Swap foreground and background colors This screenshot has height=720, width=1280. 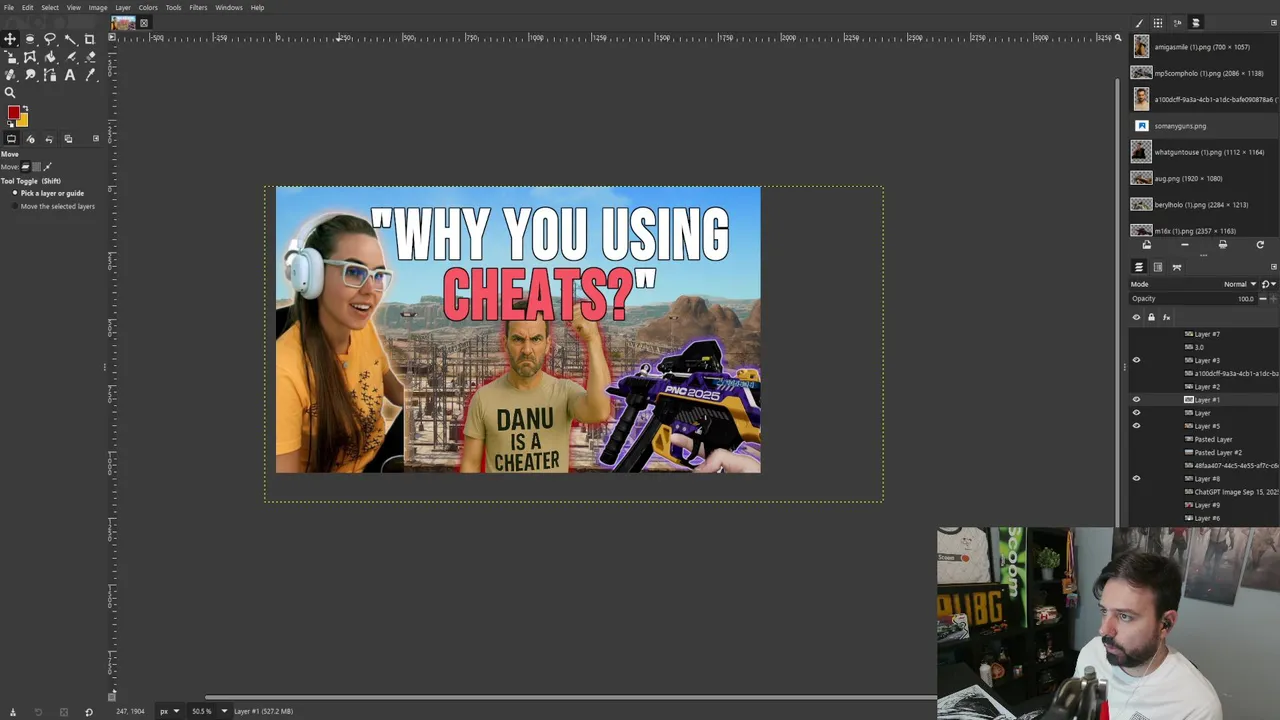[25, 108]
